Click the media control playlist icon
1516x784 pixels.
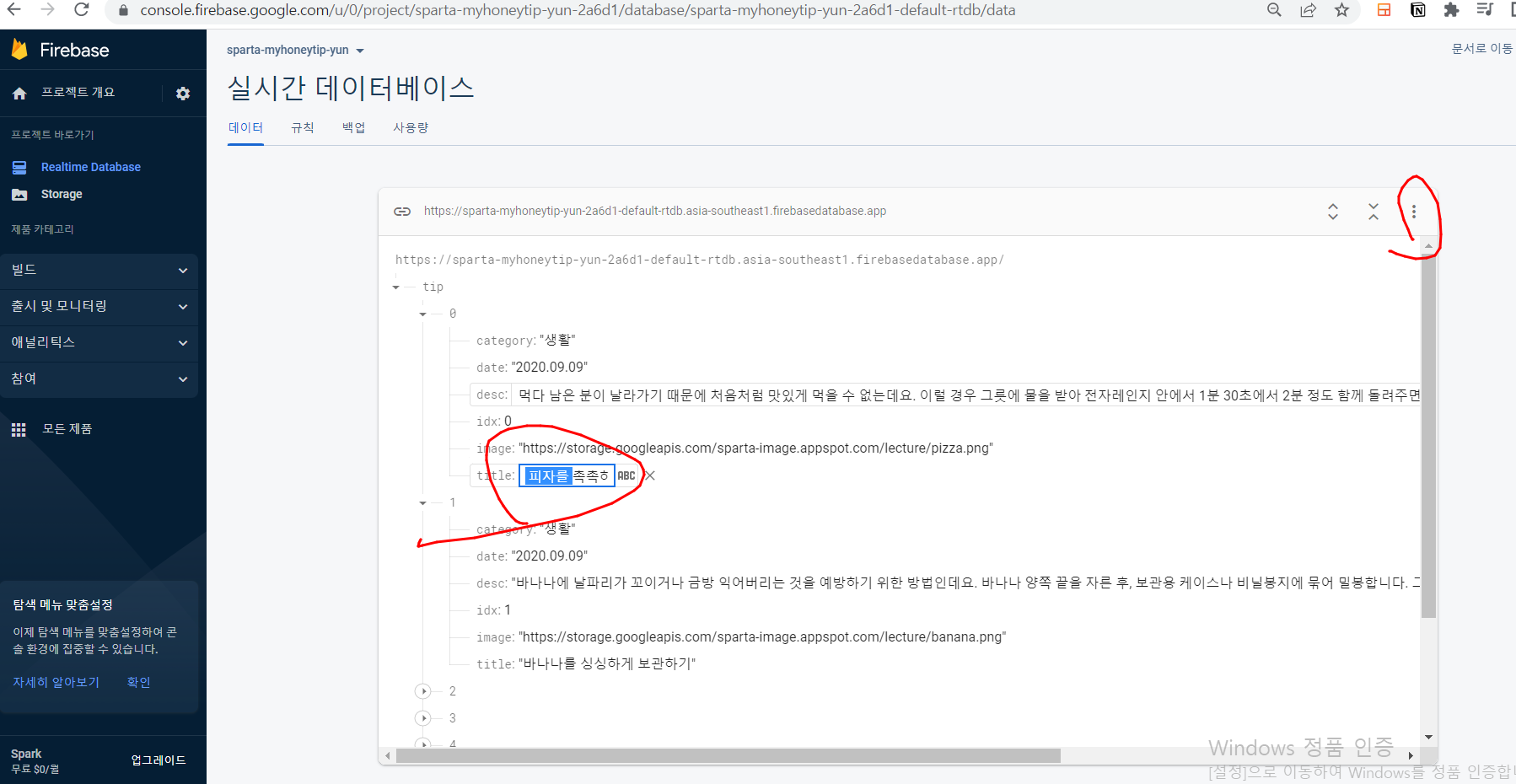point(1485,10)
